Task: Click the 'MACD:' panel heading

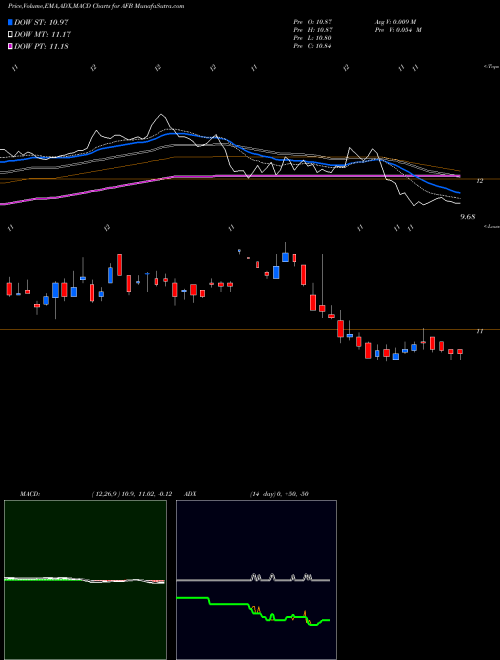Action: point(30,494)
